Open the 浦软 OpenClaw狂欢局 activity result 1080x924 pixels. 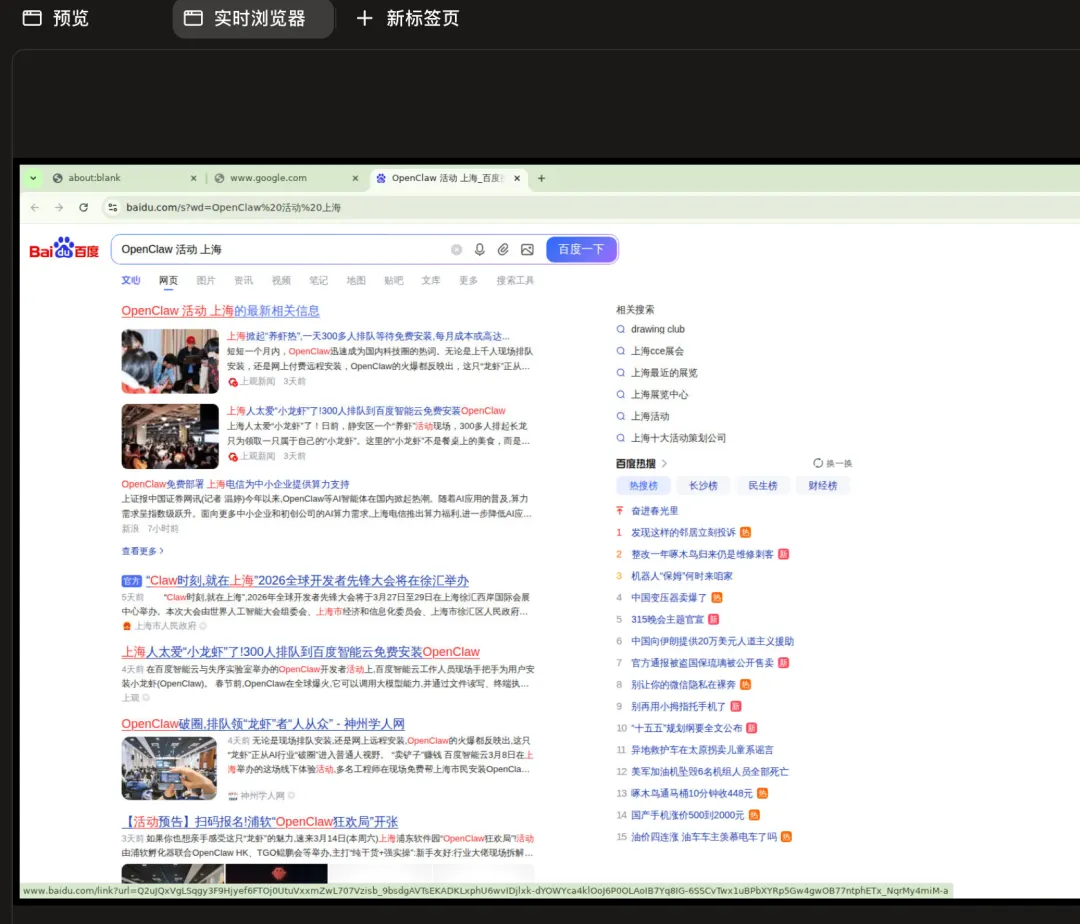pos(260,821)
